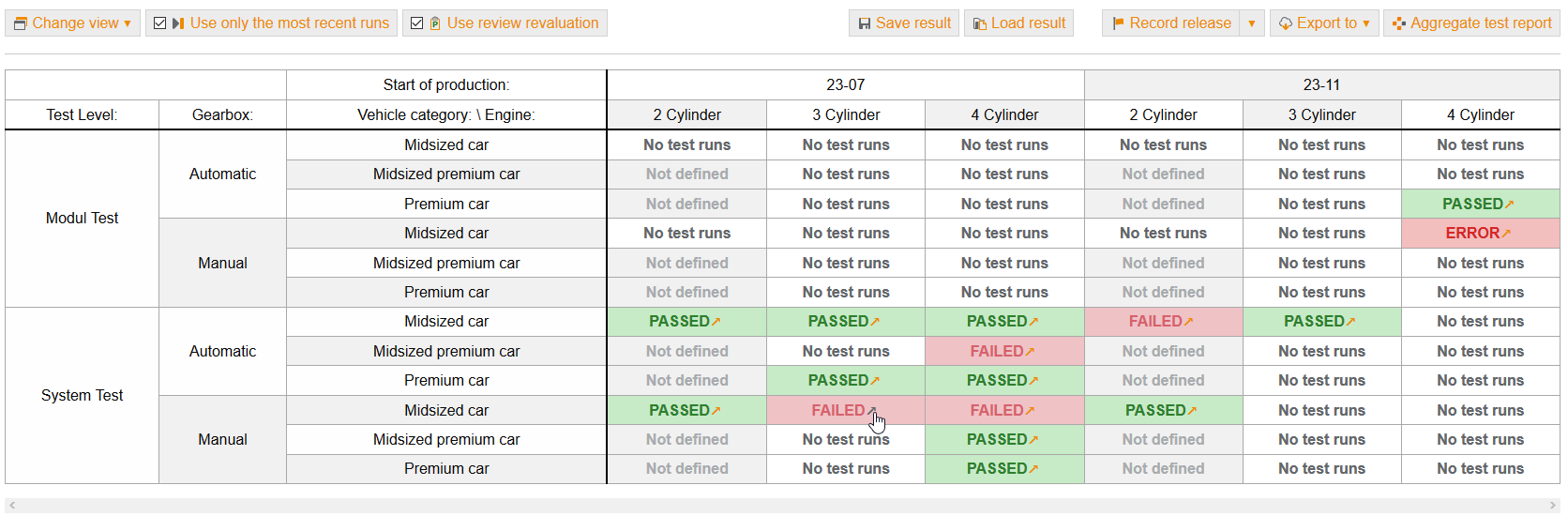
Task: Click the Save result floppy disk icon
Action: click(x=865, y=23)
